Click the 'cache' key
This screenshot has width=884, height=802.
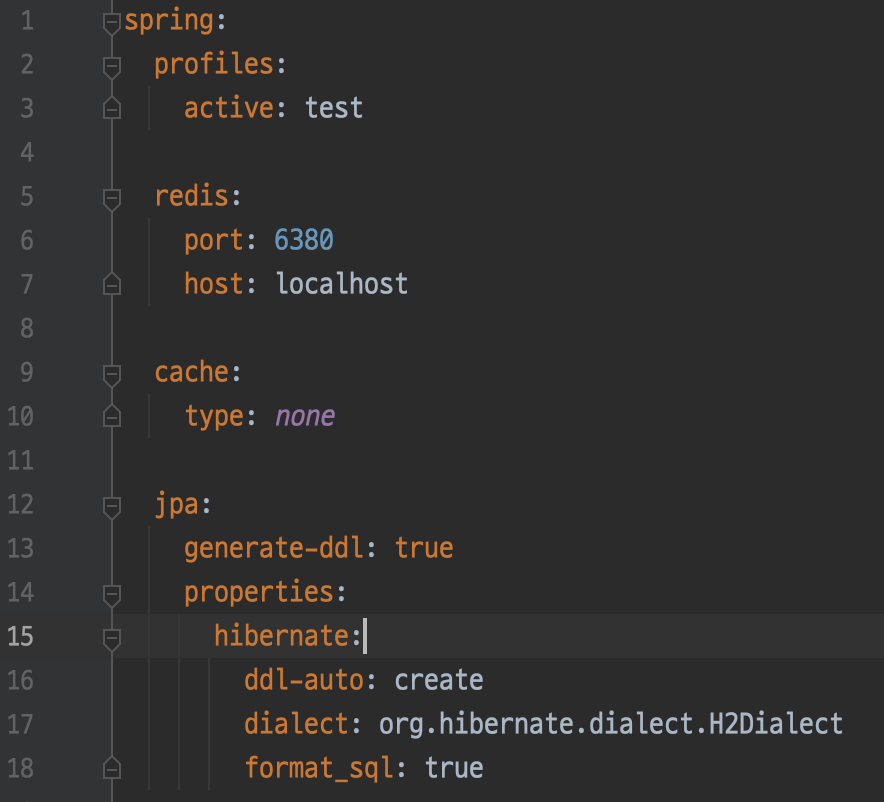pyautogui.click(x=192, y=372)
